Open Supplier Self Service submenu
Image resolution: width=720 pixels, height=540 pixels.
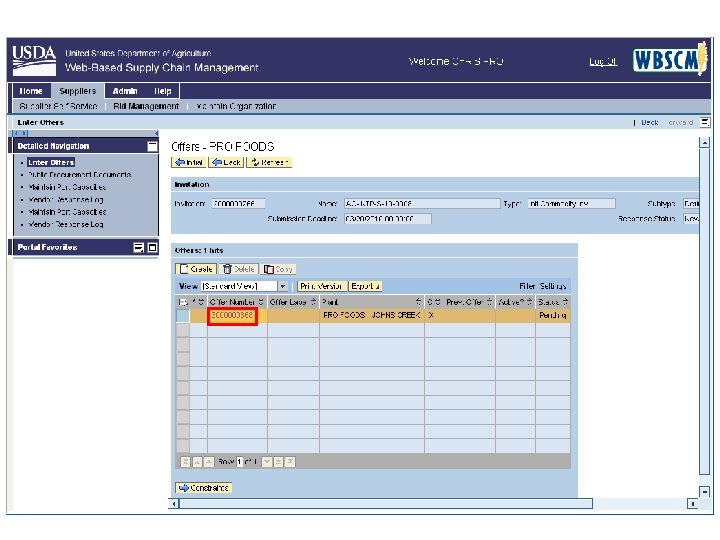pos(58,106)
